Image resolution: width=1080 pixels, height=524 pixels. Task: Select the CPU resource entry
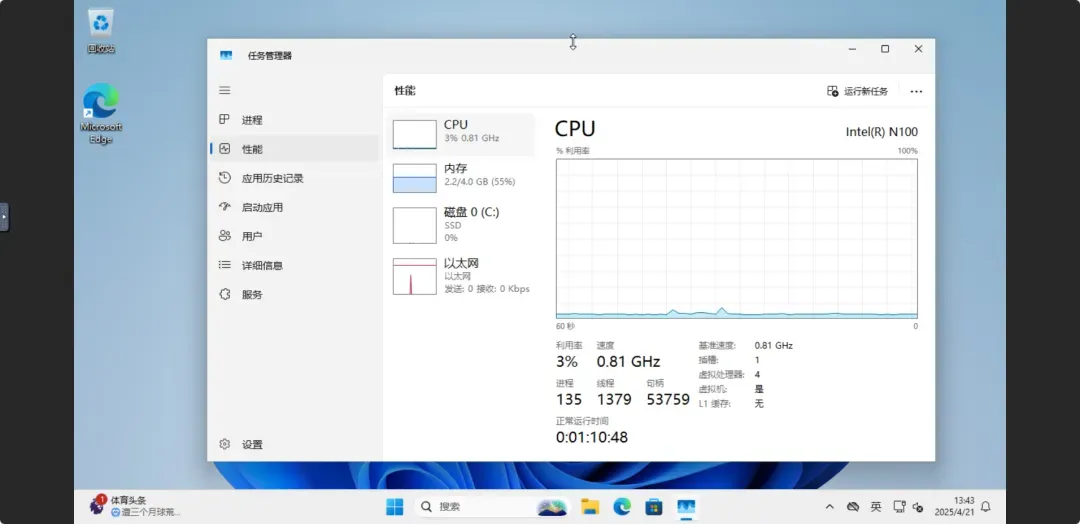click(x=460, y=134)
